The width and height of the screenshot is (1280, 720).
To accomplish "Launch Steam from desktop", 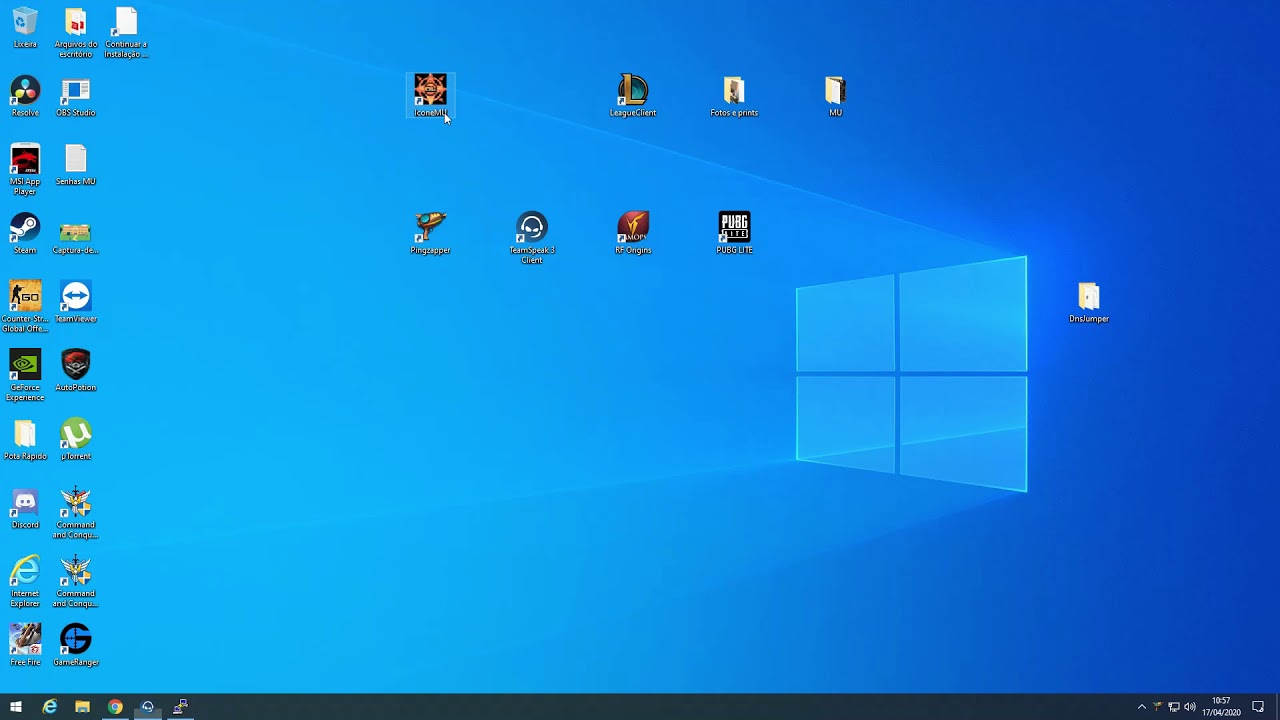I will pyautogui.click(x=25, y=234).
